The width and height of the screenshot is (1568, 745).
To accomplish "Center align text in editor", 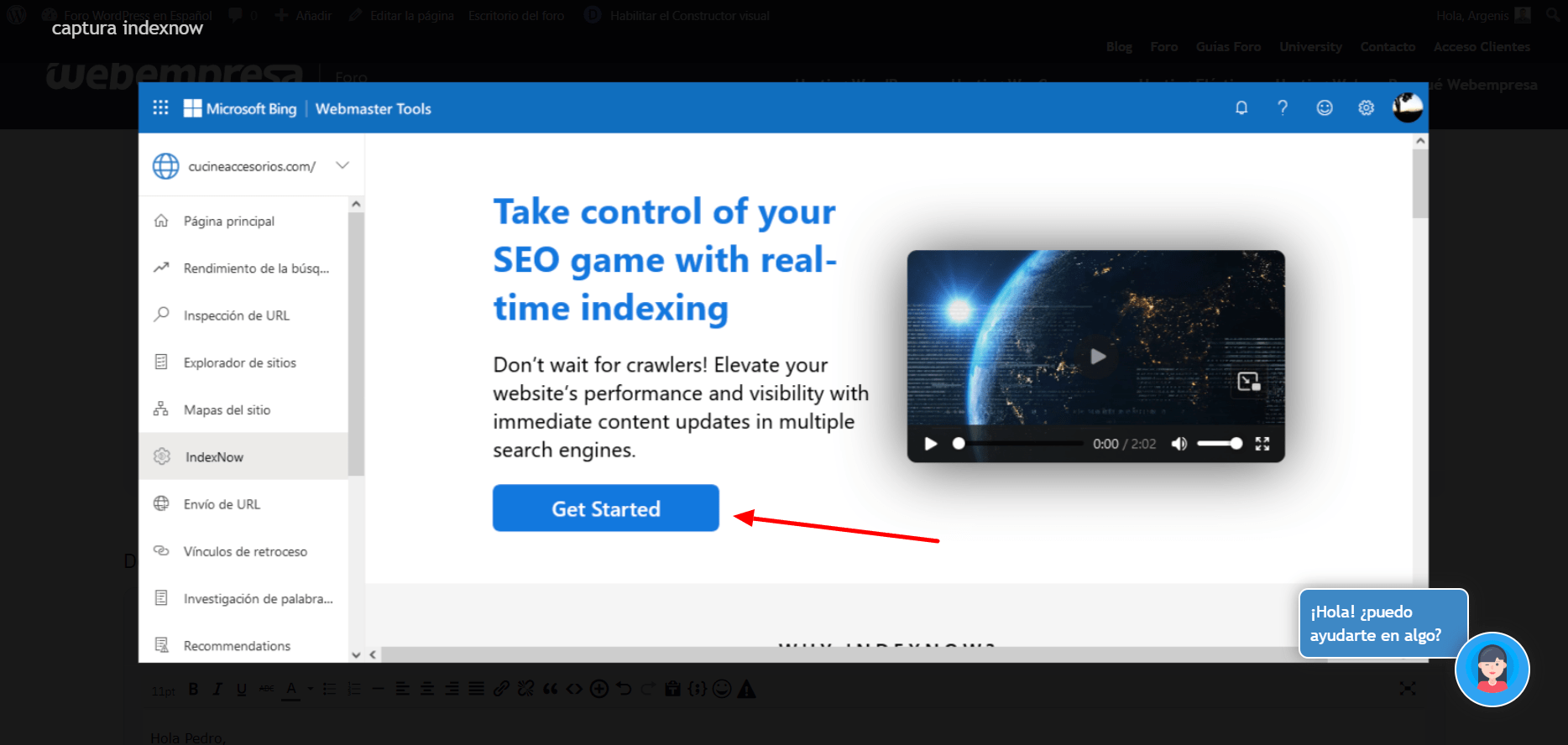I will (x=427, y=689).
